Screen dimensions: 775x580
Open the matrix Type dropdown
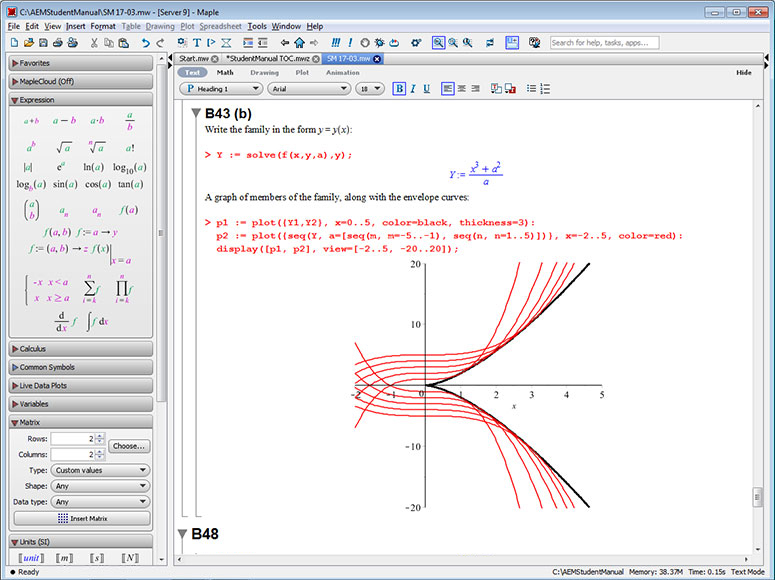point(101,470)
